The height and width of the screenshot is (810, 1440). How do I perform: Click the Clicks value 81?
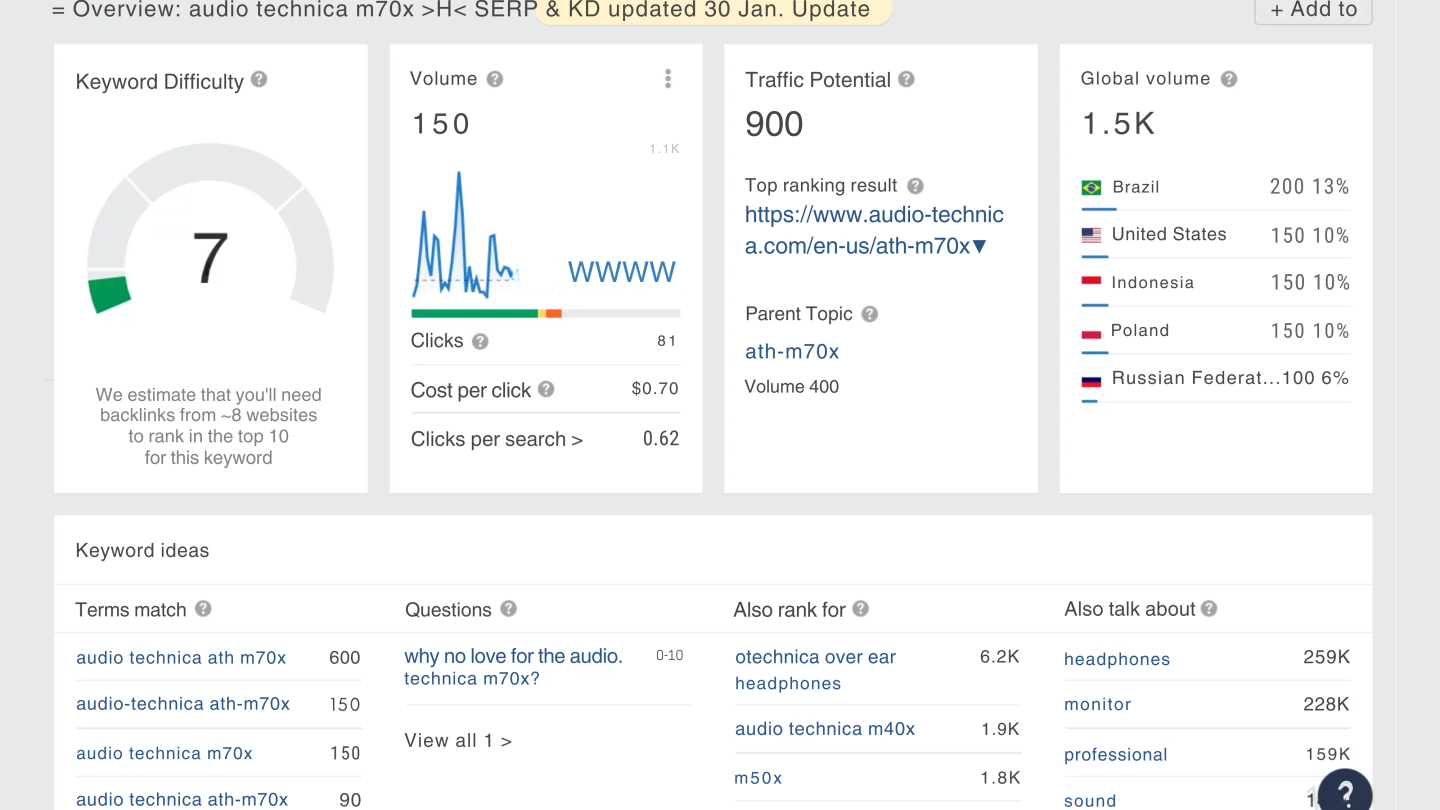pyautogui.click(x=667, y=341)
